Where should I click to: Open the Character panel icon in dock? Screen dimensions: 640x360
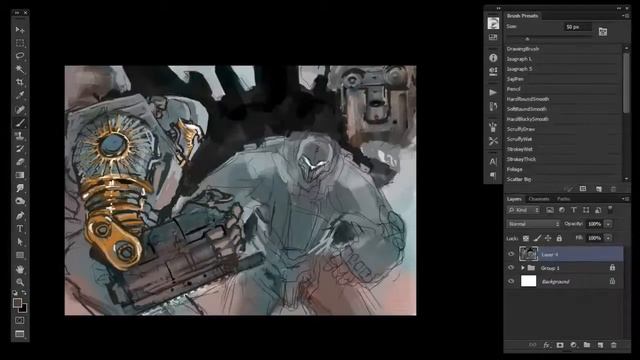[493, 162]
